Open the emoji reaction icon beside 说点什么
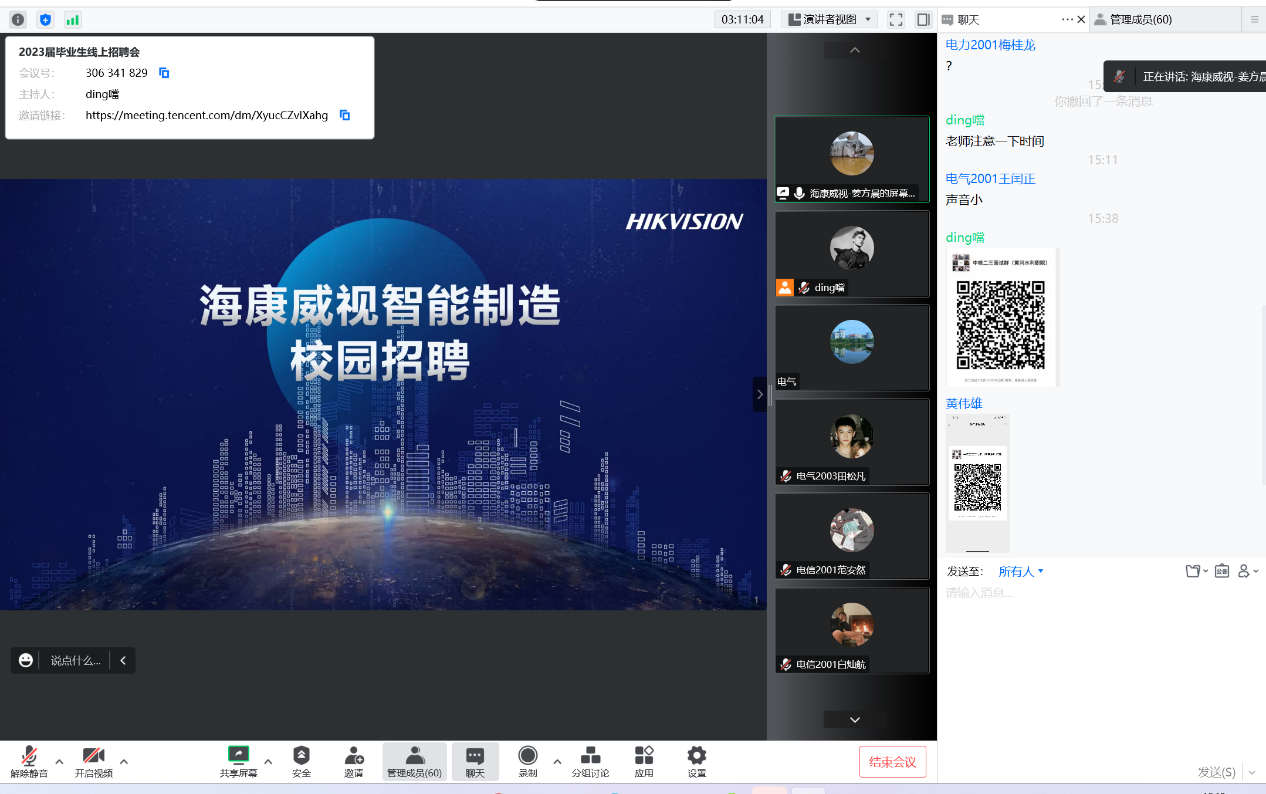 tap(25, 660)
